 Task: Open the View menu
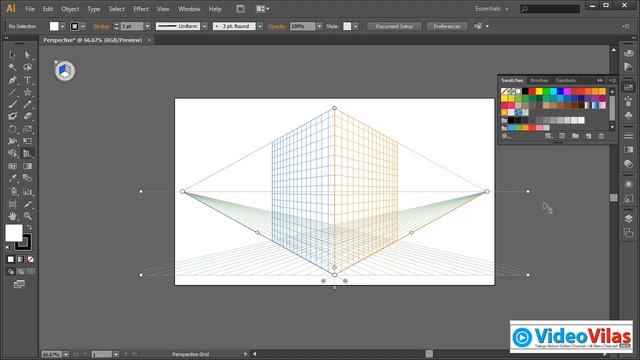[x=163, y=9]
